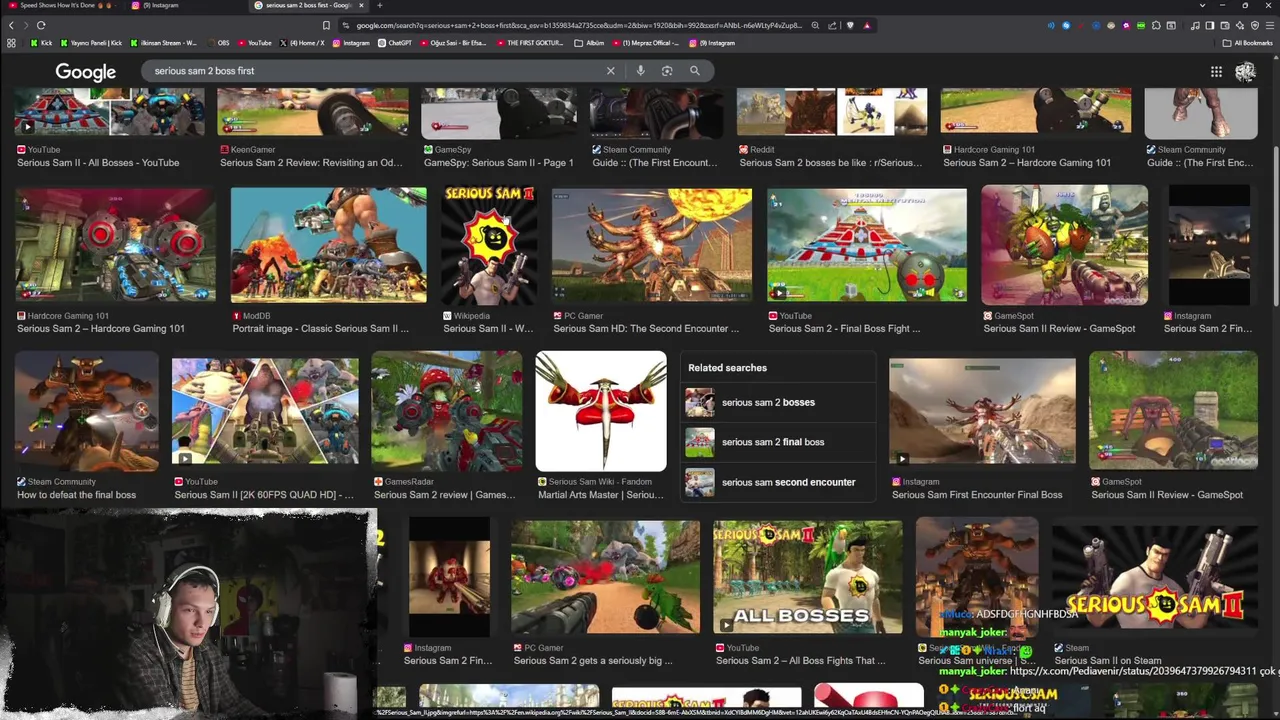Open Martial Arts Master Fandom image
The width and height of the screenshot is (1280, 720).
pyautogui.click(x=601, y=411)
